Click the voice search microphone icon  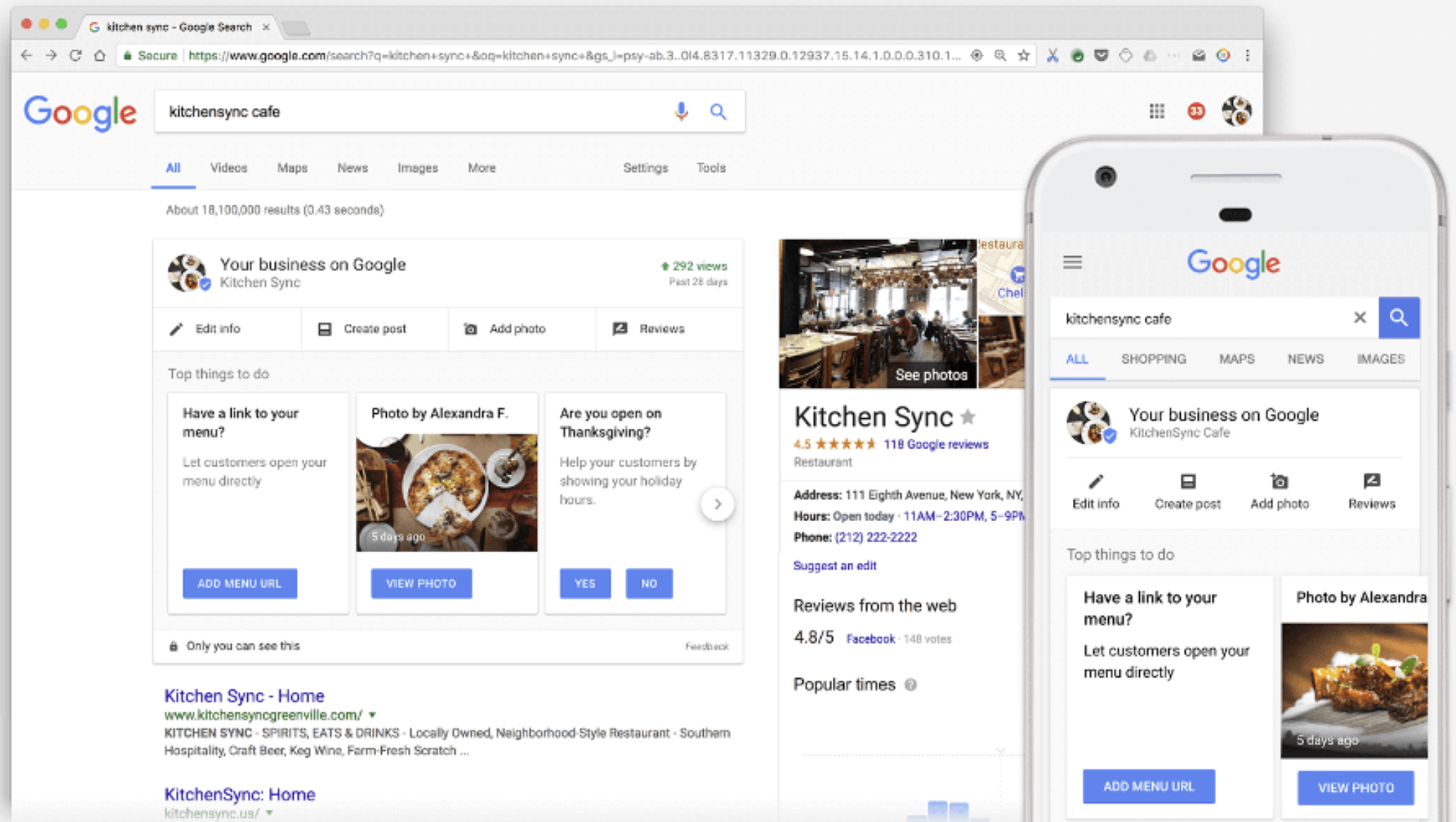coord(680,112)
